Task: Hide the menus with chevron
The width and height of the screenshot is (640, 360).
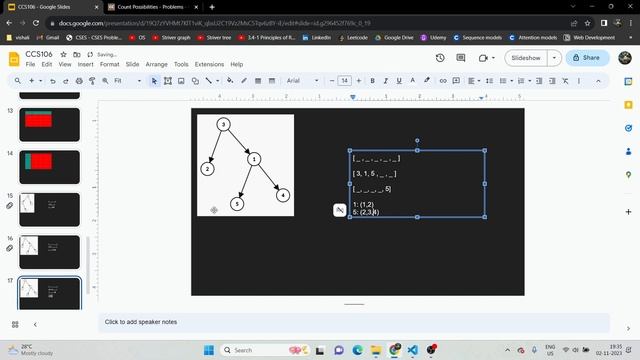Action: pyautogui.click(x=598, y=81)
